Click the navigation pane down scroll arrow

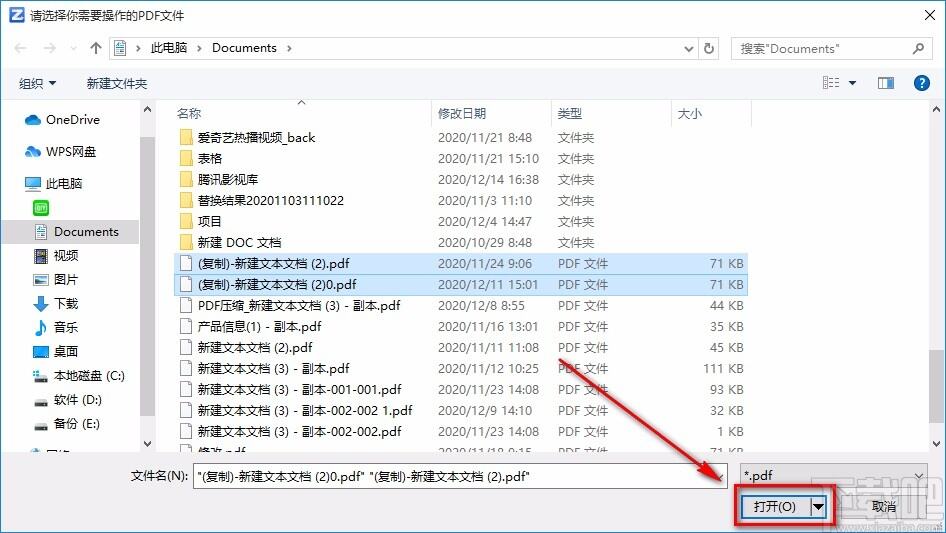(x=147, y=444)
